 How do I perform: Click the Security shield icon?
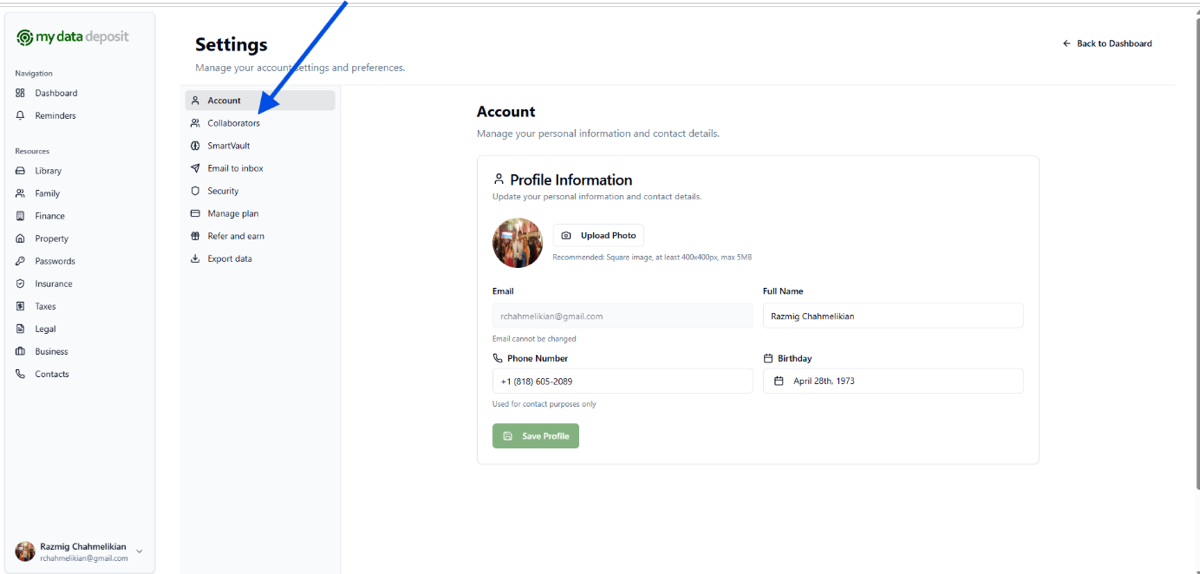[x=196, y=191]
